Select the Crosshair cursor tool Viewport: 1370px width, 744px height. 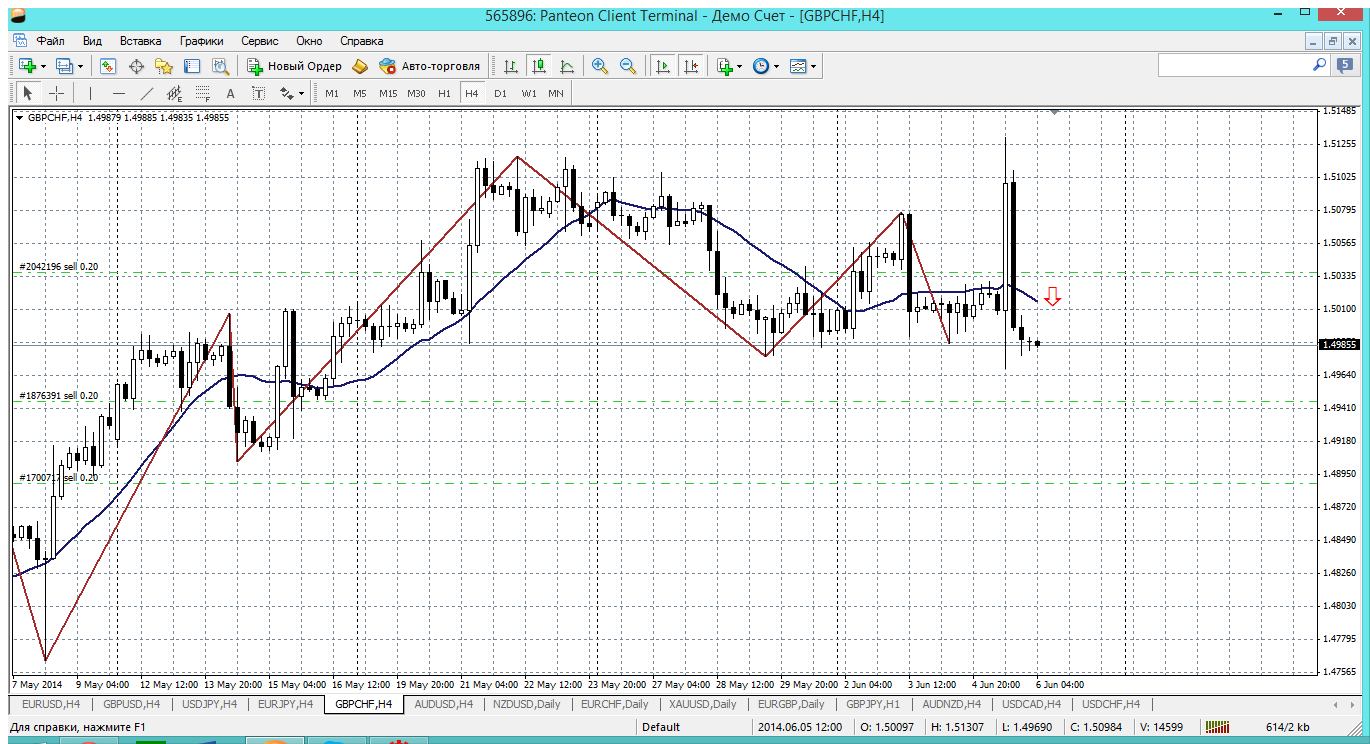(x=57, y=93)
